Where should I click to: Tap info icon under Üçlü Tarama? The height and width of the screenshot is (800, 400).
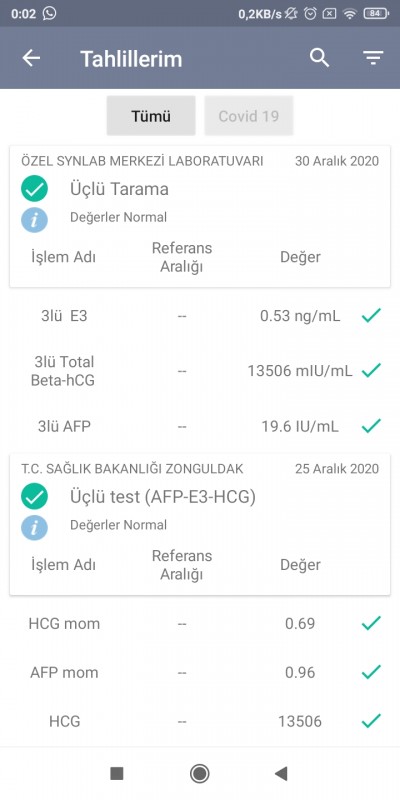pos(34,220)
